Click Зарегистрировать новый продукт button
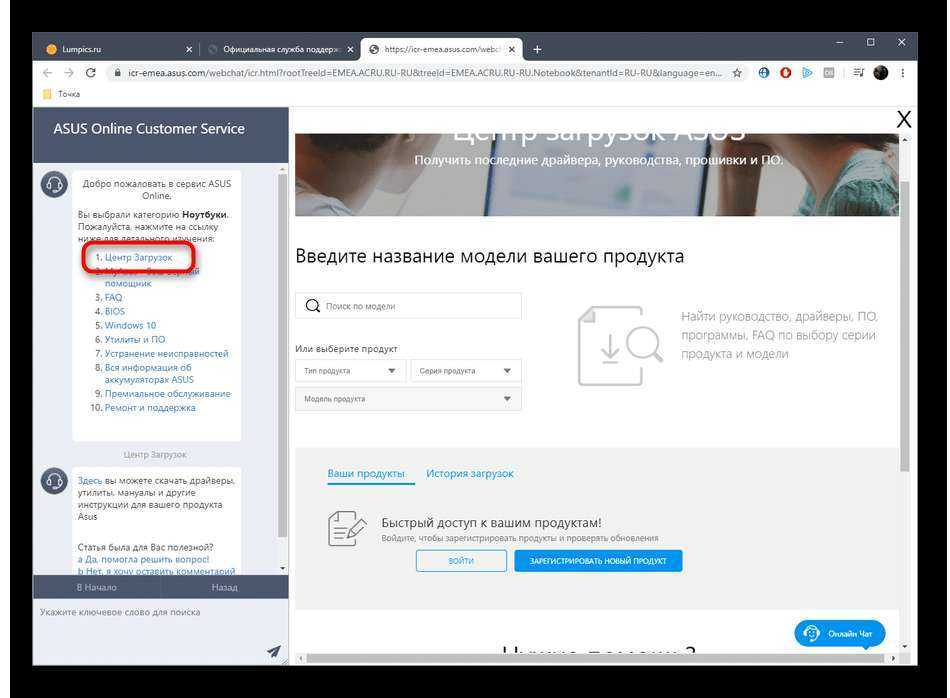 [598, 561]
